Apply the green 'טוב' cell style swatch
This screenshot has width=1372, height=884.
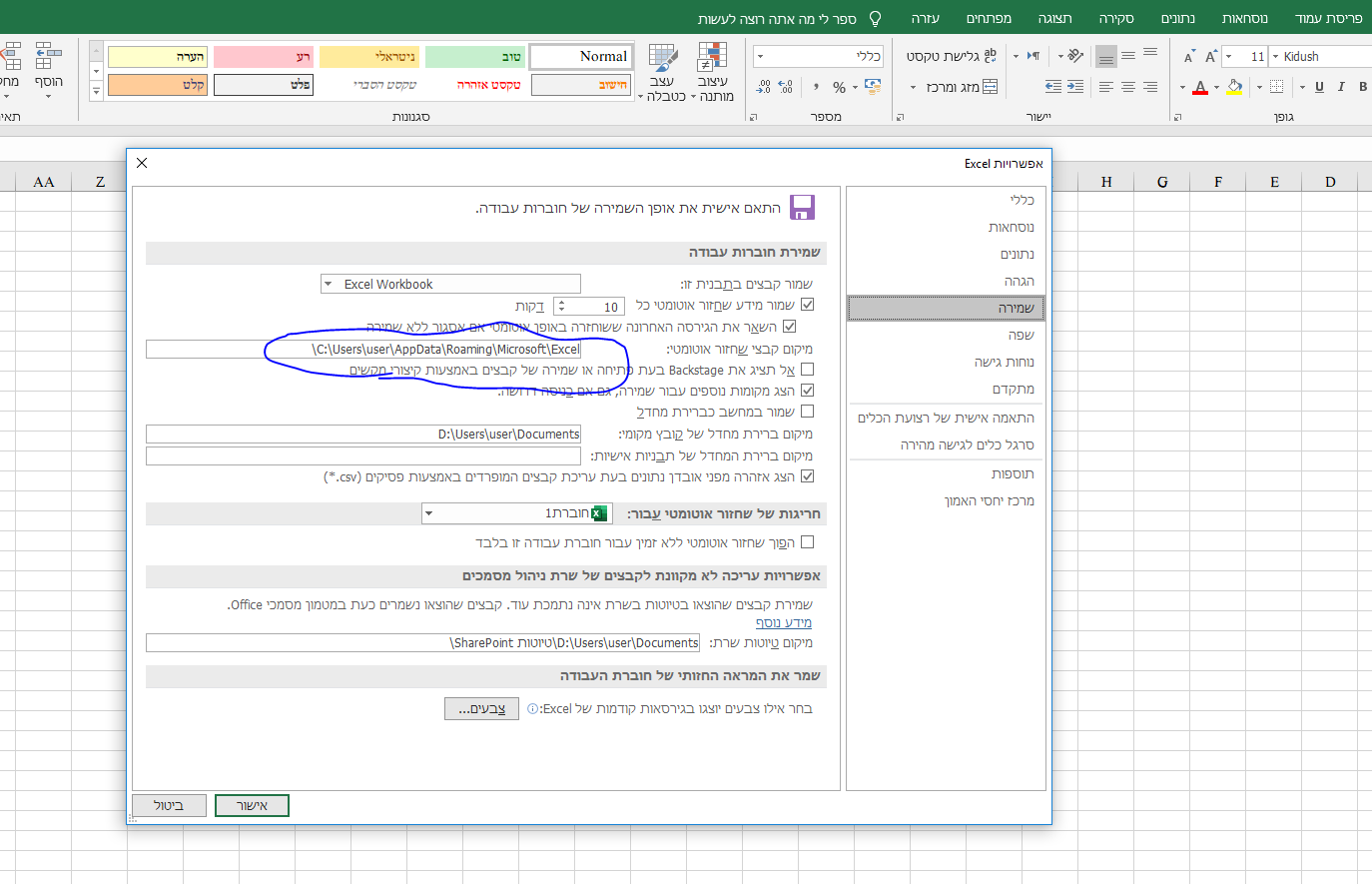pos(474,57)
